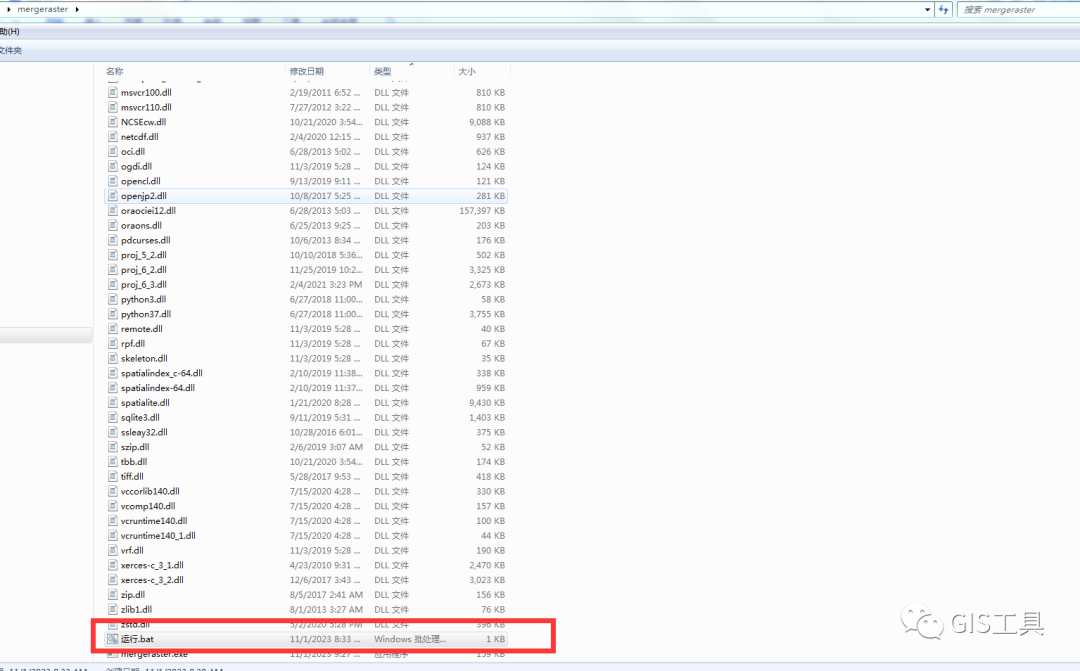Click the 运行.bat batch file icon
Viewport: 1080px width, 671px height.
click(x=113, y=639)
